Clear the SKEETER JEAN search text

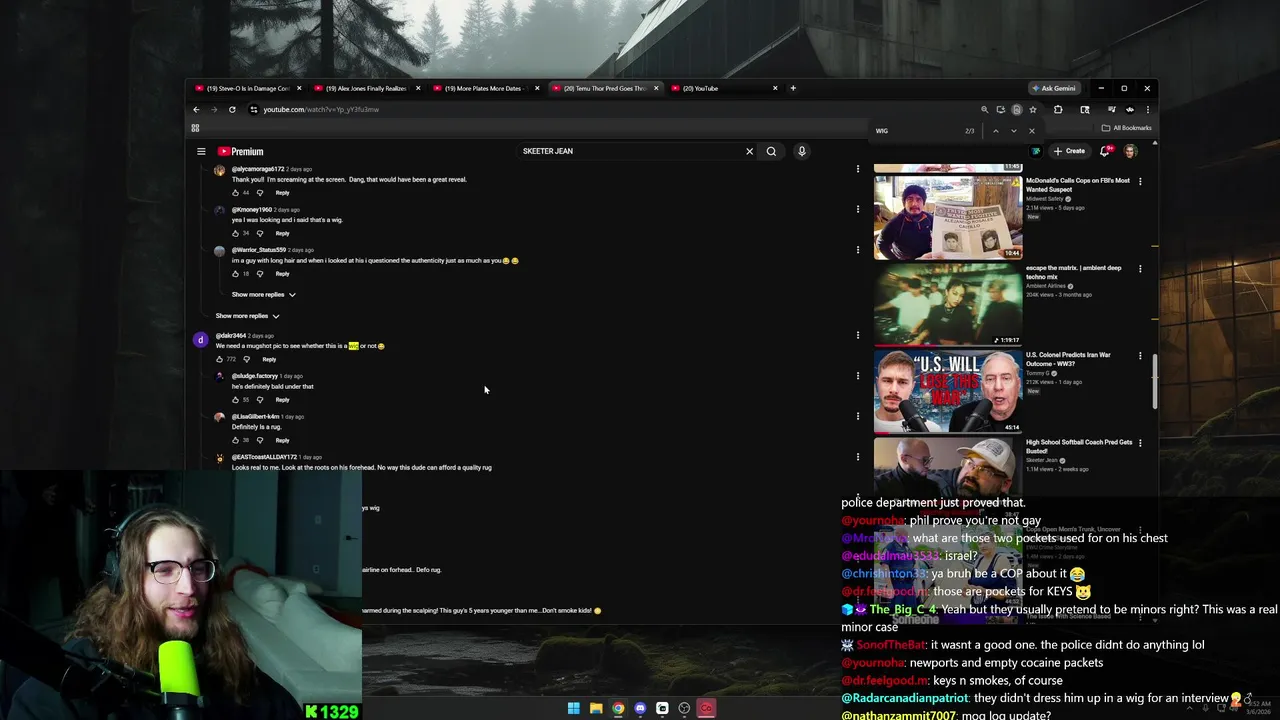[749, 151]
